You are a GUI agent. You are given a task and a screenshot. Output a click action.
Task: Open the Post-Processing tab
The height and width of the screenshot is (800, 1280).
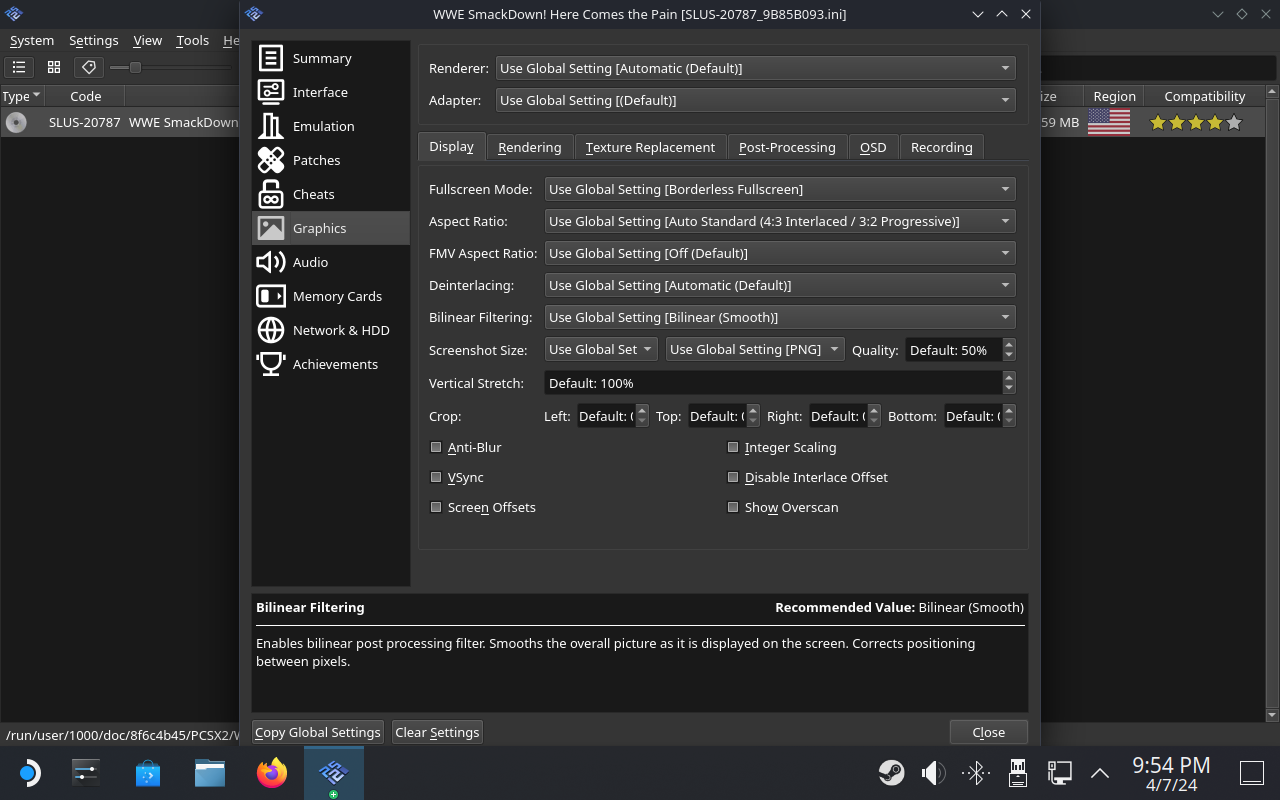point(787,147)
